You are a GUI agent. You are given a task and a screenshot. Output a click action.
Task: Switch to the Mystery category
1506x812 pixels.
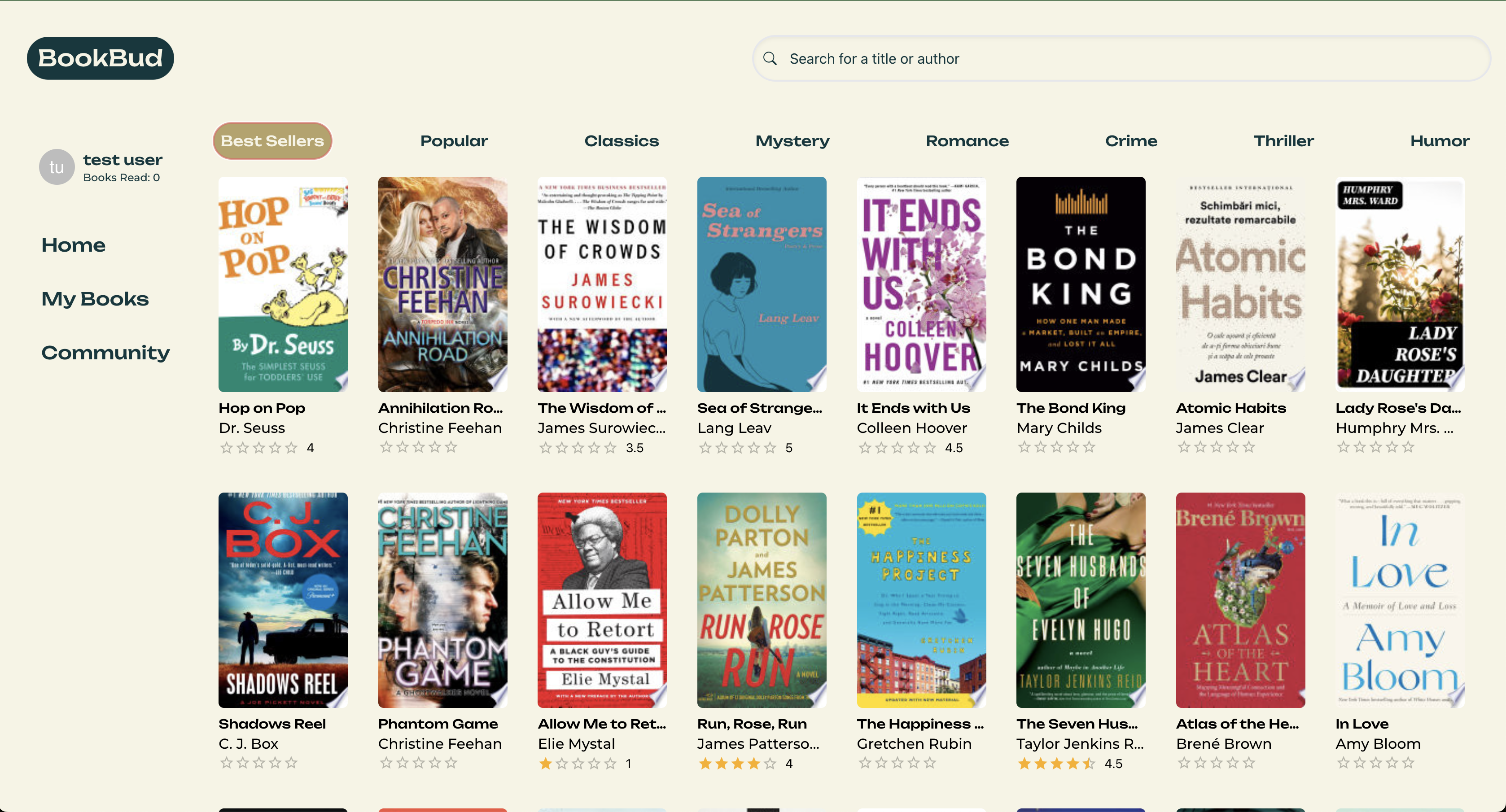coord(792,141)
